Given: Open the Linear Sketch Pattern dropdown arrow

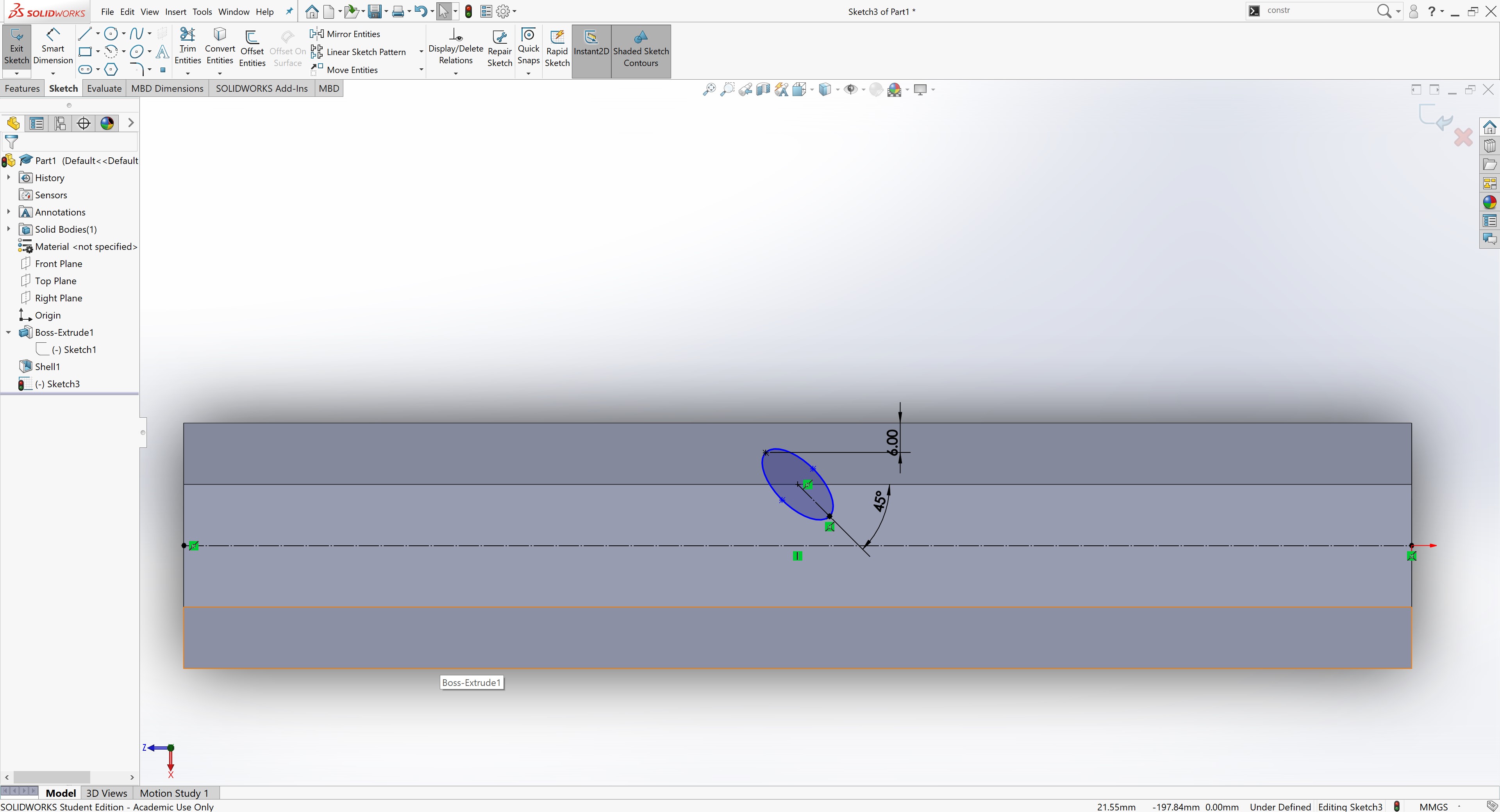Looking at the screenshot, I should 421,52.
